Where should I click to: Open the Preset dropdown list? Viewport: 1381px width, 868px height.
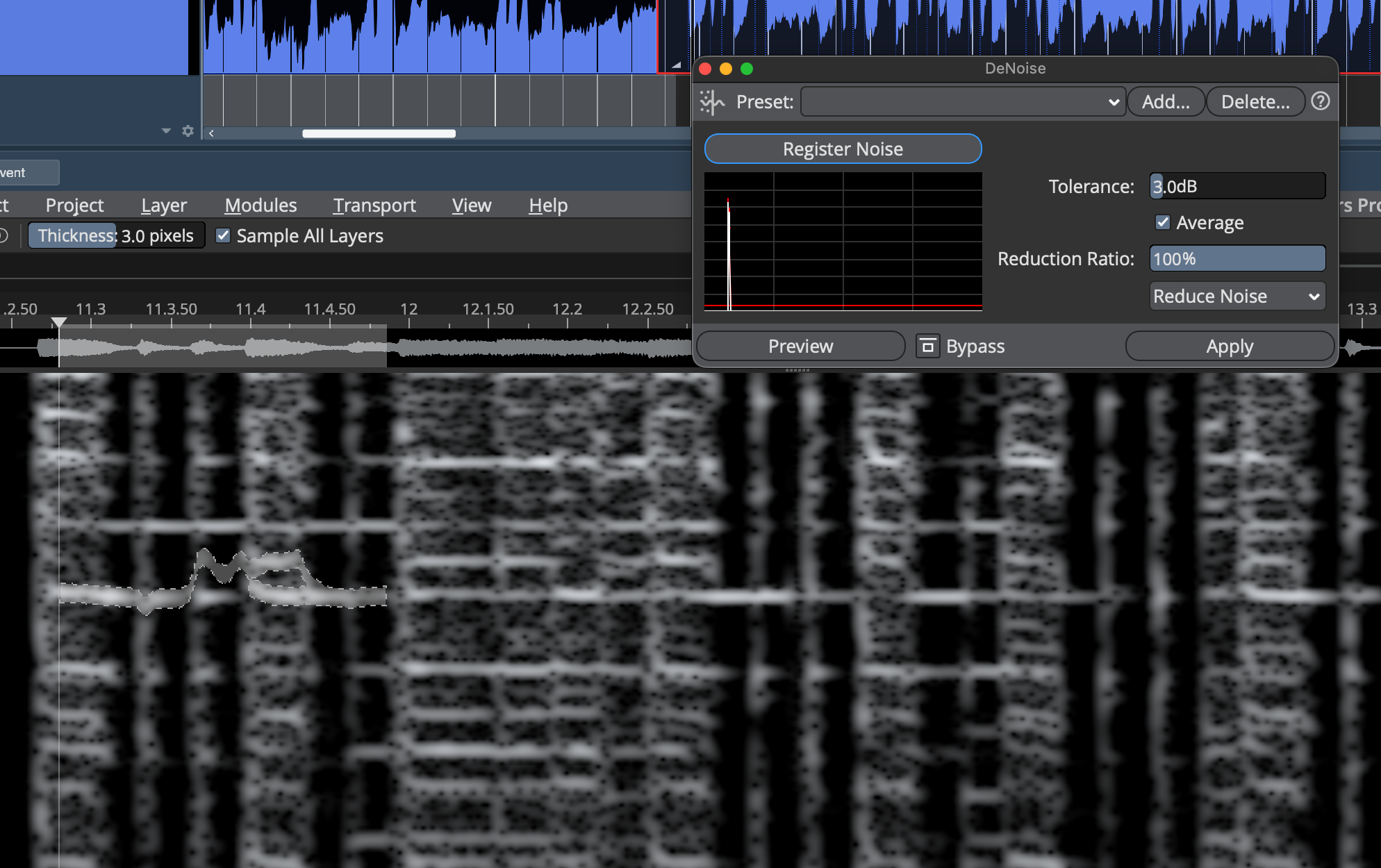(x=963, y=102)
